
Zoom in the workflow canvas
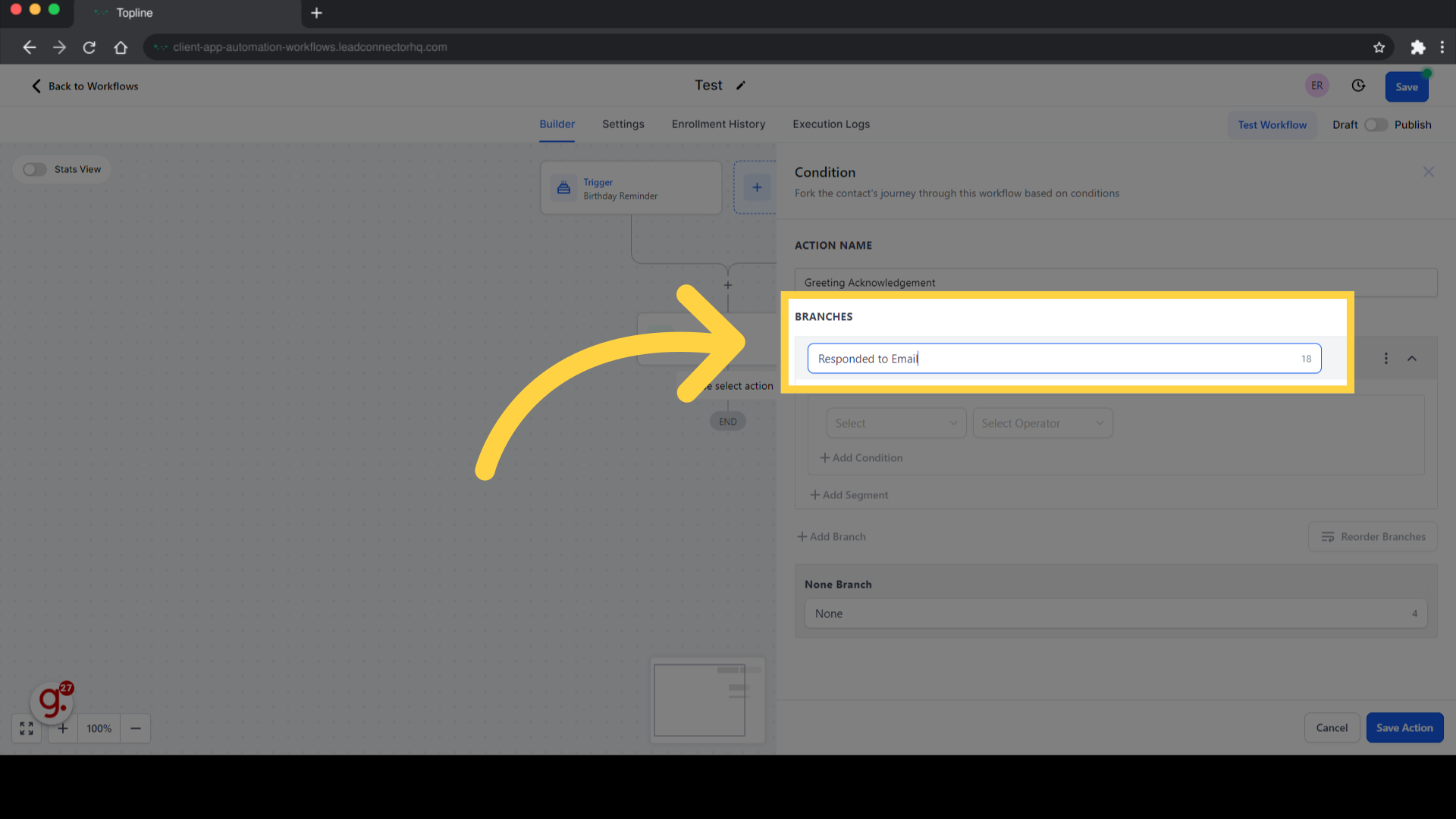click(x=63, y=729)
